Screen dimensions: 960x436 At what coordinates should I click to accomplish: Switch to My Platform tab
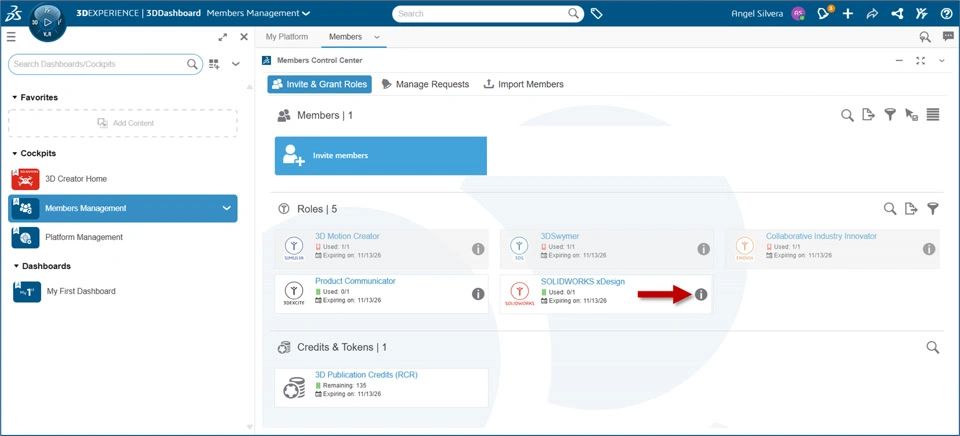click(x=287, y=37)
